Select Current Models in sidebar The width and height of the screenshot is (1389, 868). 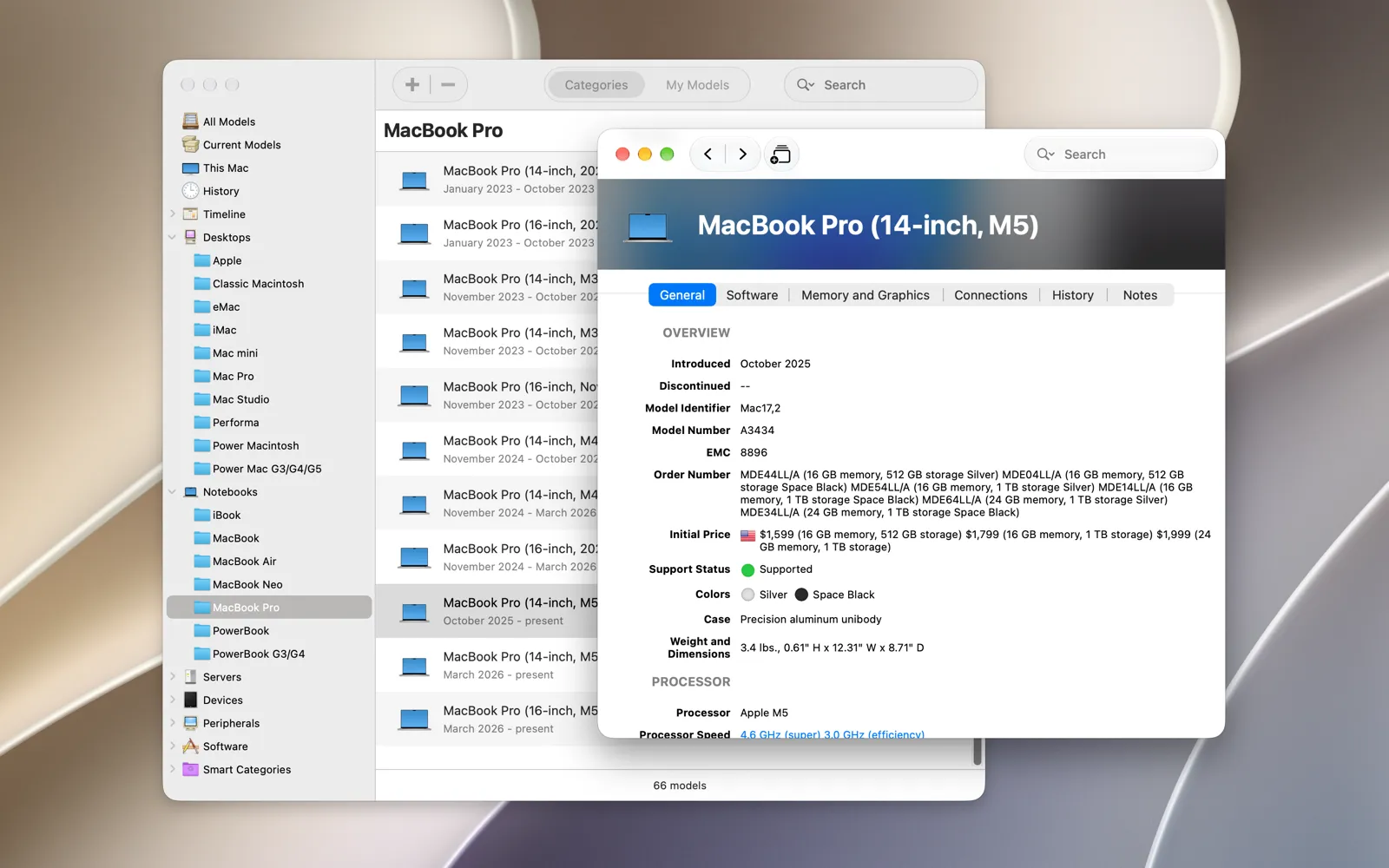(232, 145)
